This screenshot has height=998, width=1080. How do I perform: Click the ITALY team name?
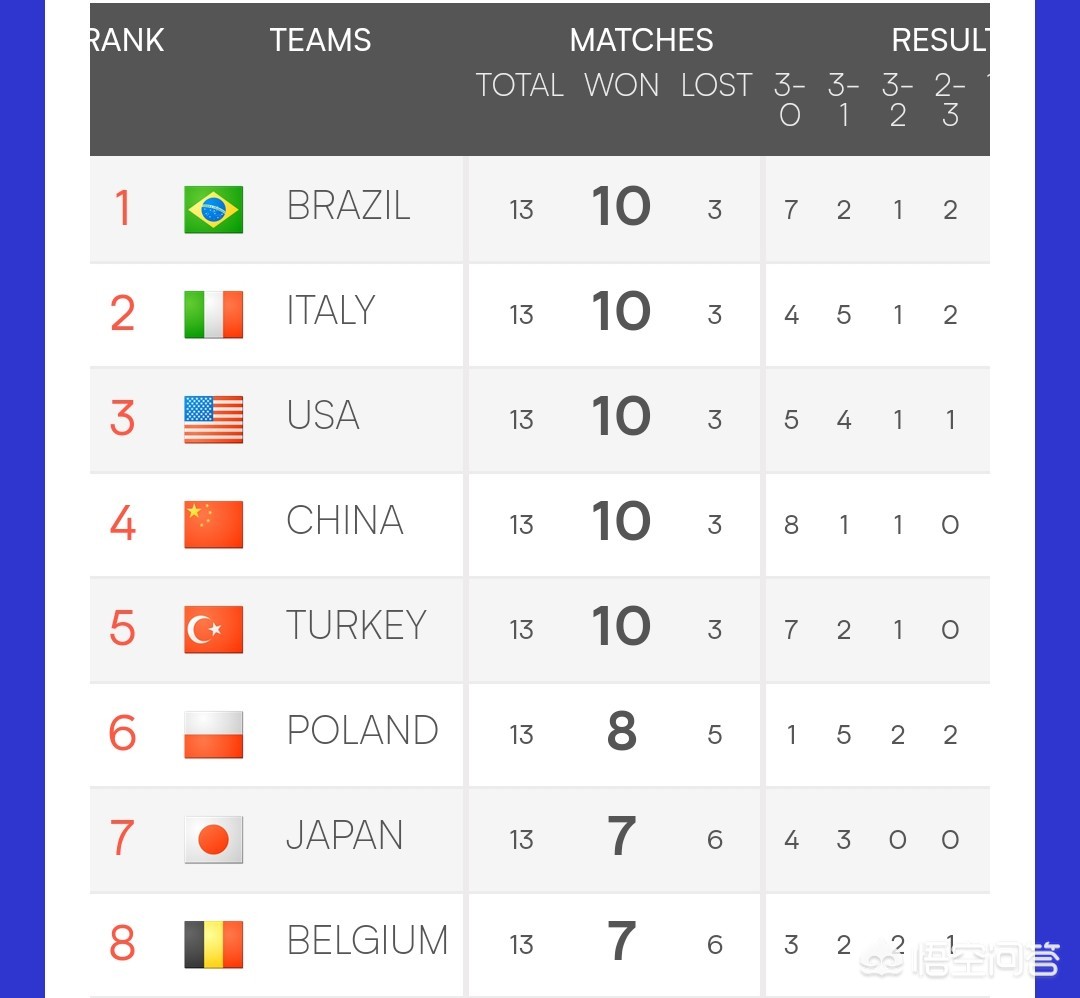coord(330,311)
